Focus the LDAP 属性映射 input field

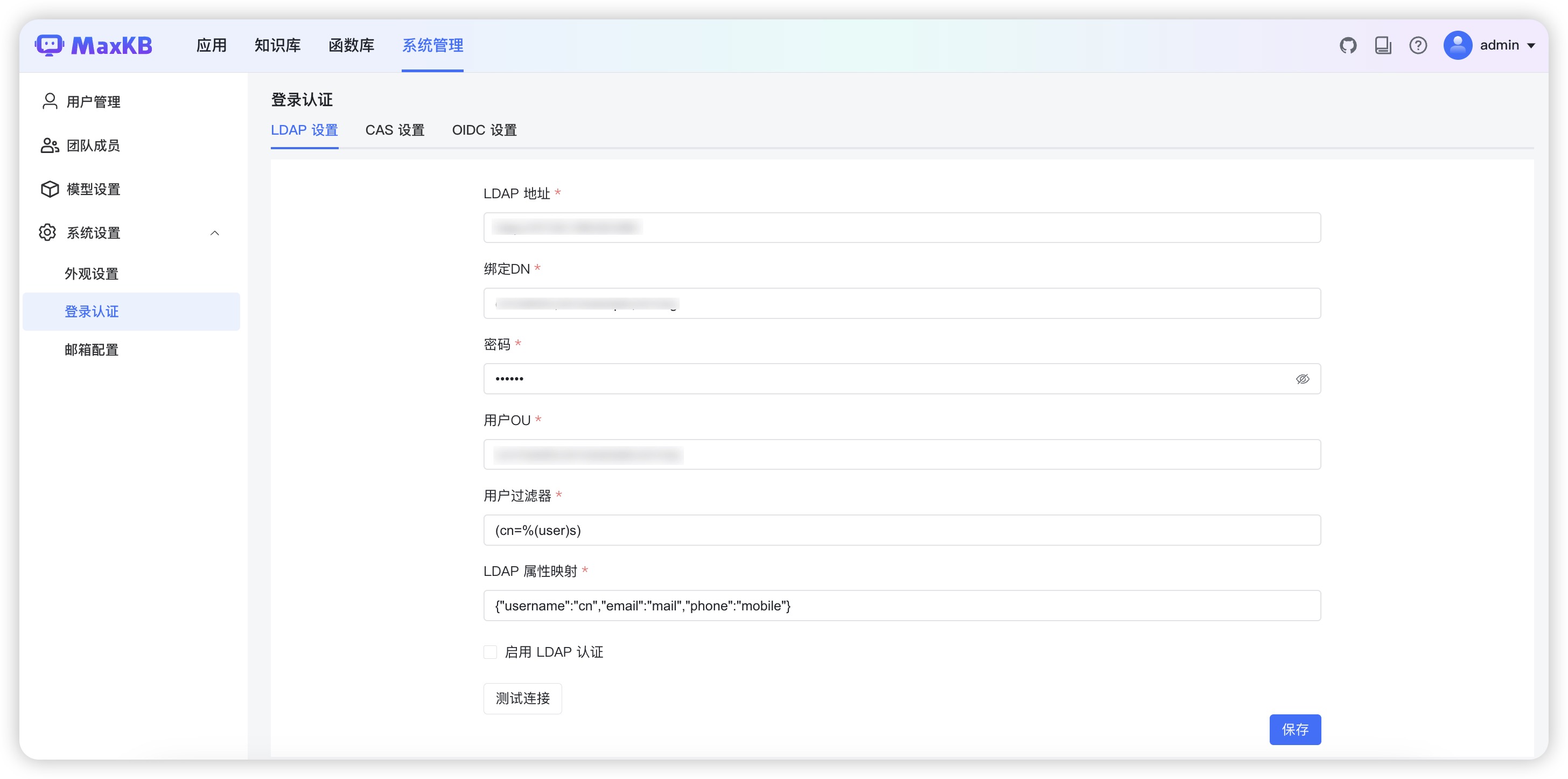(x=901, y=605)
